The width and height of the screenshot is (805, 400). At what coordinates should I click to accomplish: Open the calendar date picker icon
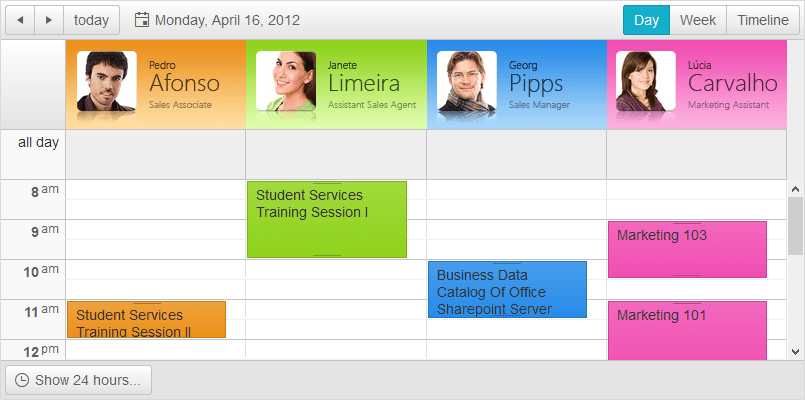point(142,20)
